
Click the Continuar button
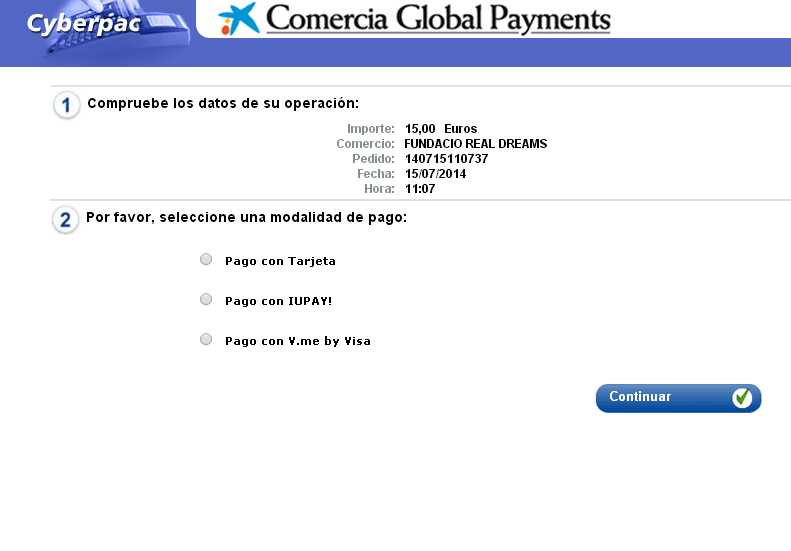679,398
